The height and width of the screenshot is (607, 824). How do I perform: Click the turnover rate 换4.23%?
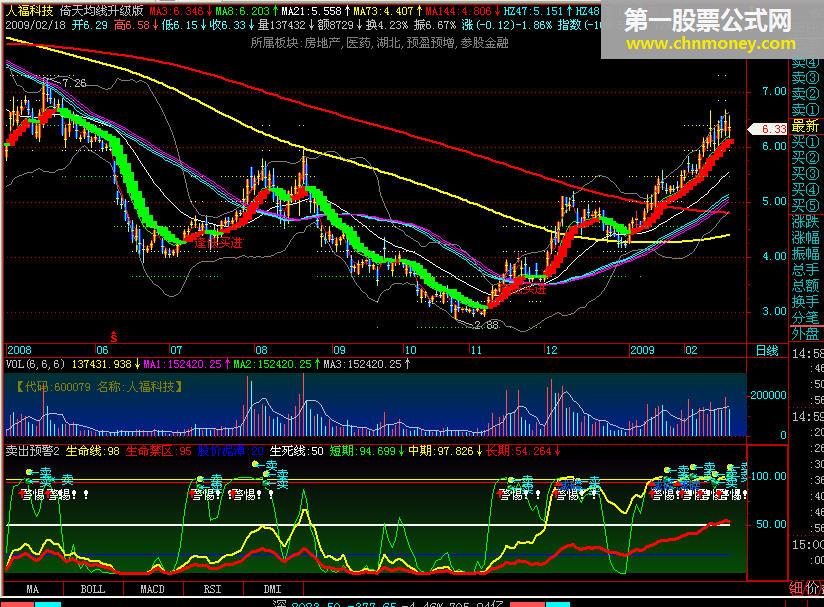[x=387, y=25]
